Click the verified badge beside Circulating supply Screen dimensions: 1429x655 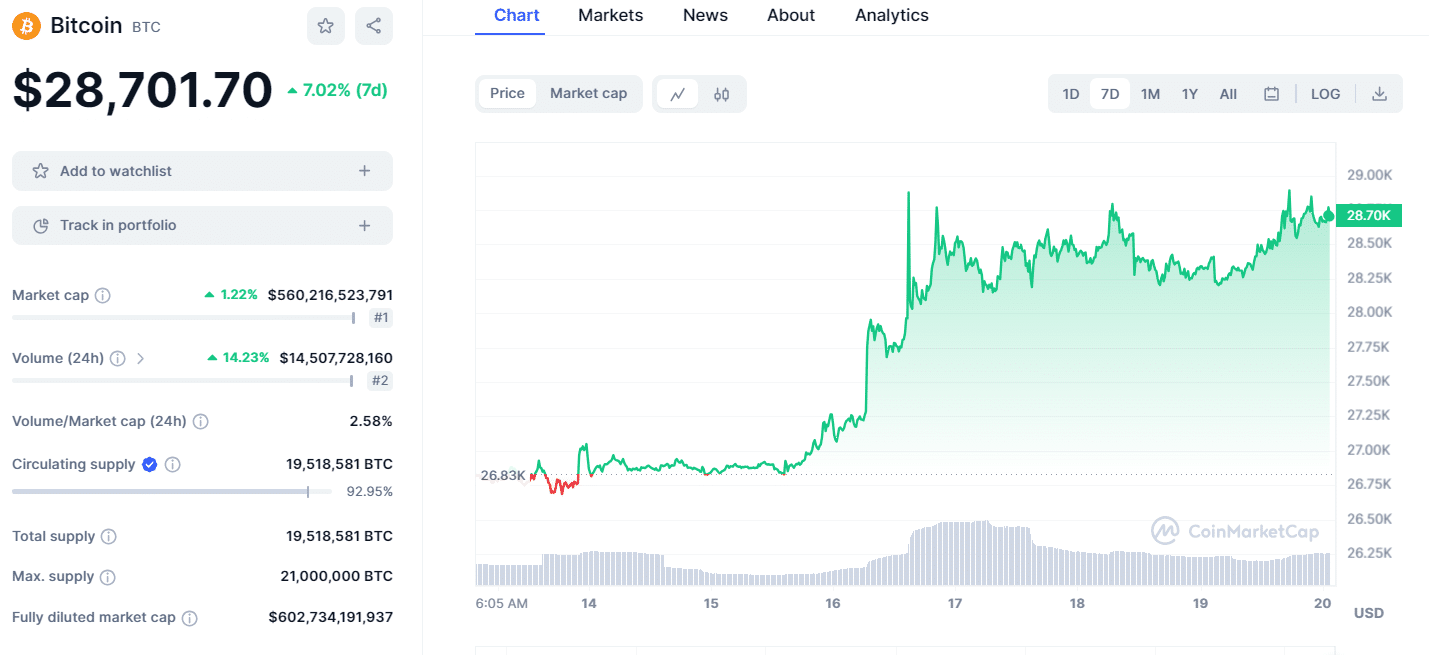coord(150,464)
